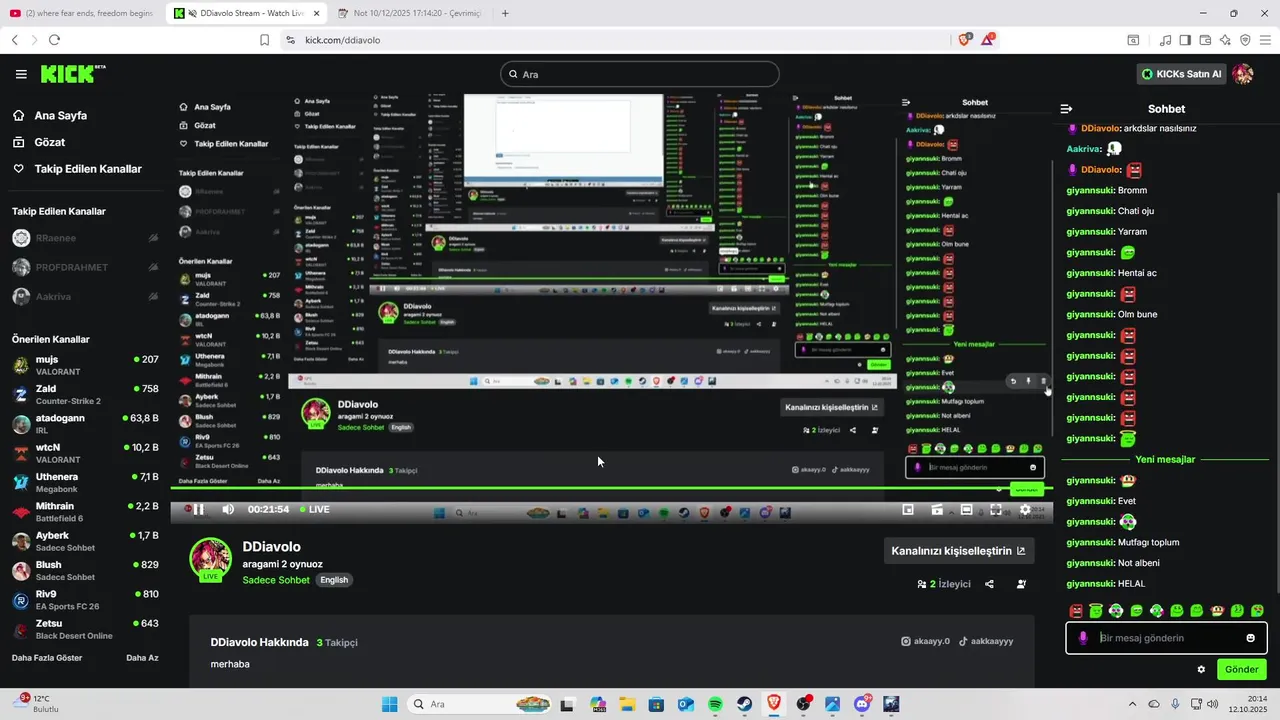Mute the stream volume speaker icon
This screenshot has height=720, width=1280.
(x=228, y=509)
